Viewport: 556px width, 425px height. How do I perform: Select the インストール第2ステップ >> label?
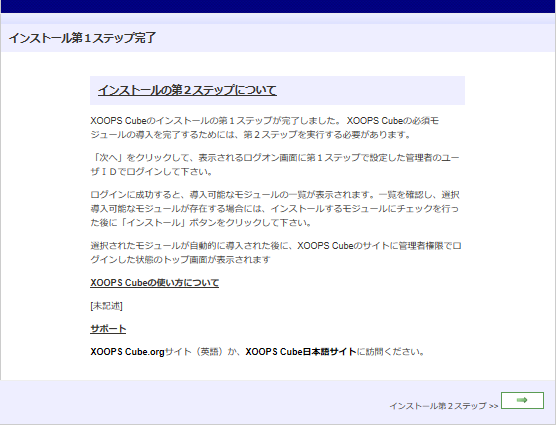(x=444, y=406)
